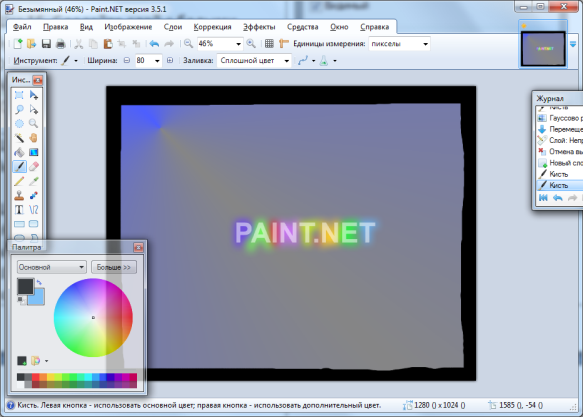Select the Paint Bucket tool
583x417 pixels.
tap(19, 152)
